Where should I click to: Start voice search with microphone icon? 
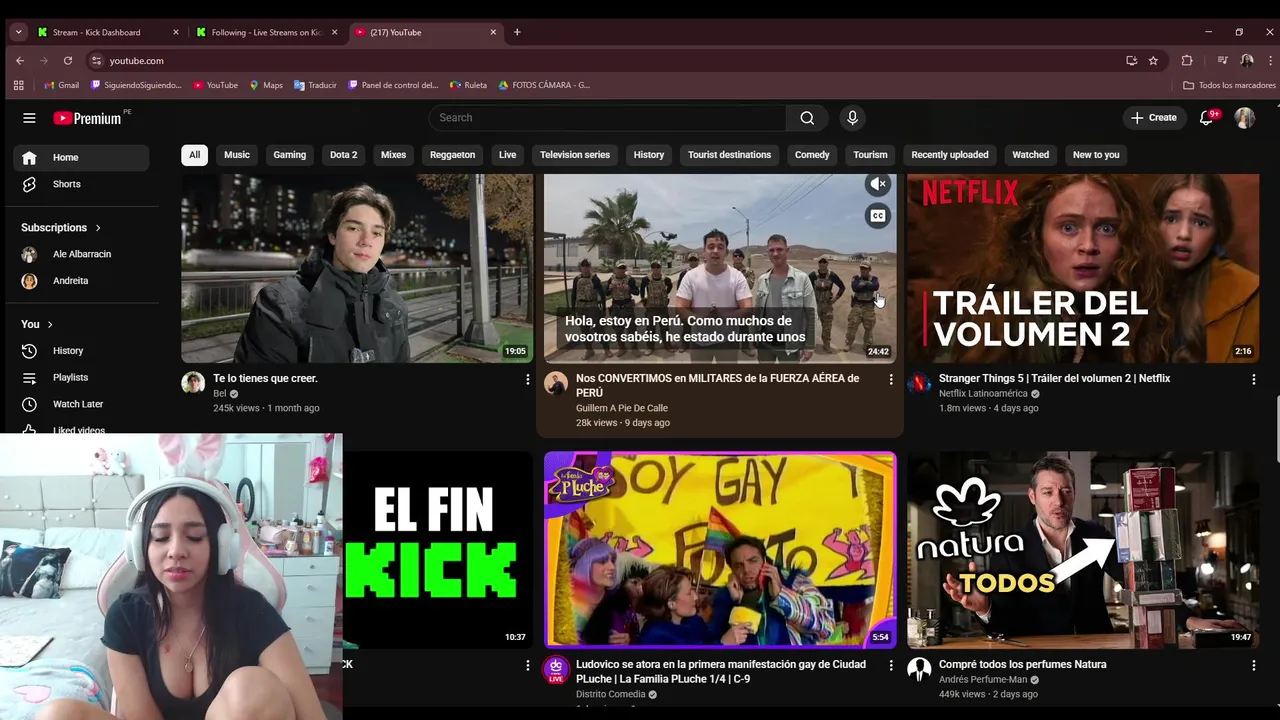click(852, 118)
